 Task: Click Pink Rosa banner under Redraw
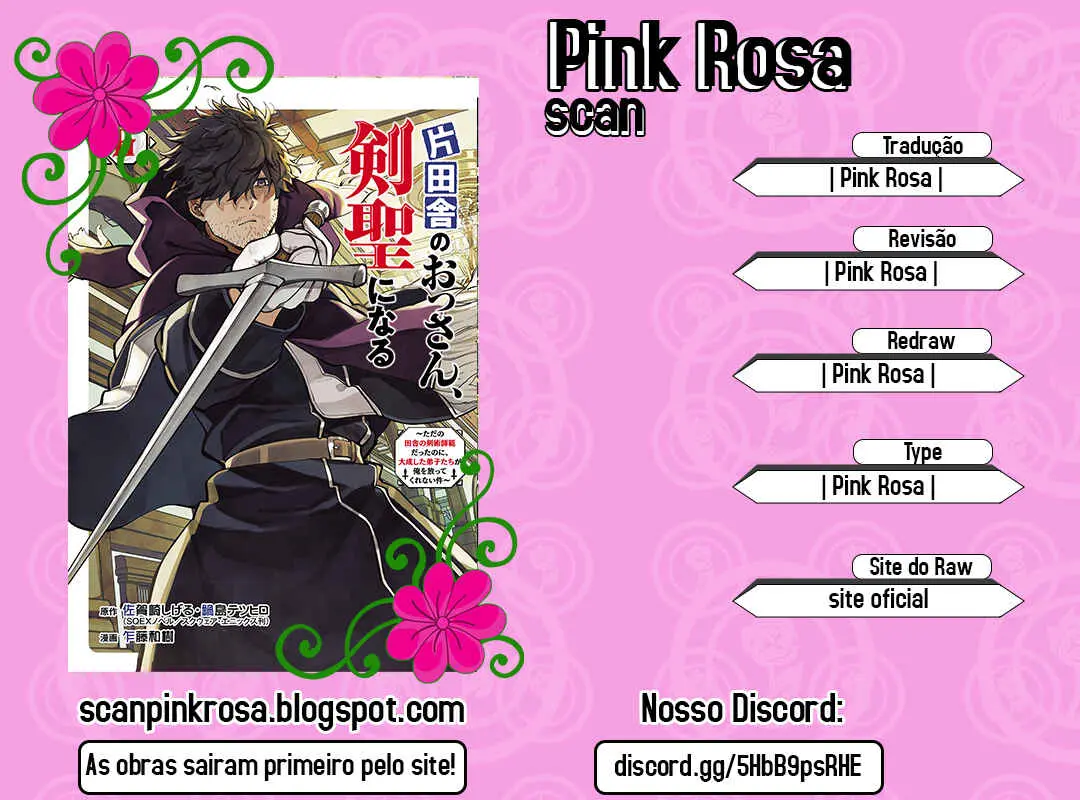tap(878, 375)
